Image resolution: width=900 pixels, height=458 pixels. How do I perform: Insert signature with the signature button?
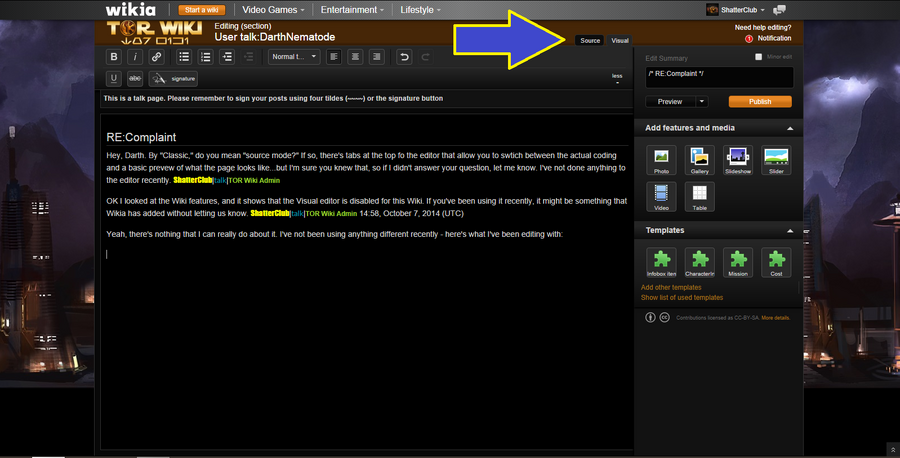point(173,79)
